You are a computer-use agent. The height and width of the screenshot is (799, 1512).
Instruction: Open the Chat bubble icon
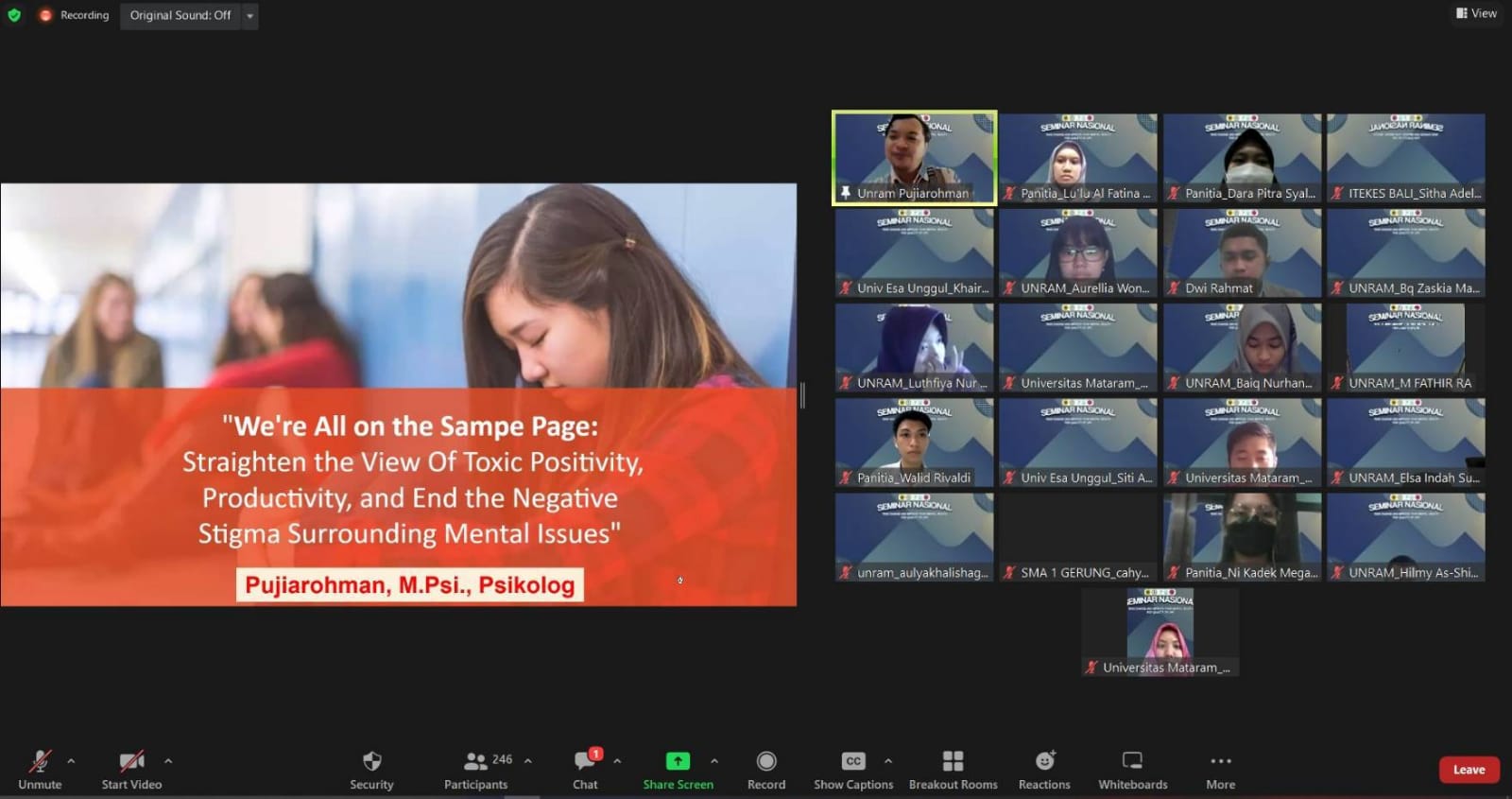pos(585,761)
